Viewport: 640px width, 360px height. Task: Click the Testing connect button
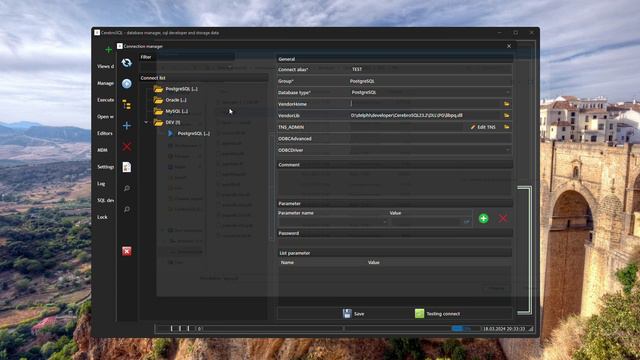tap(438, 313)
